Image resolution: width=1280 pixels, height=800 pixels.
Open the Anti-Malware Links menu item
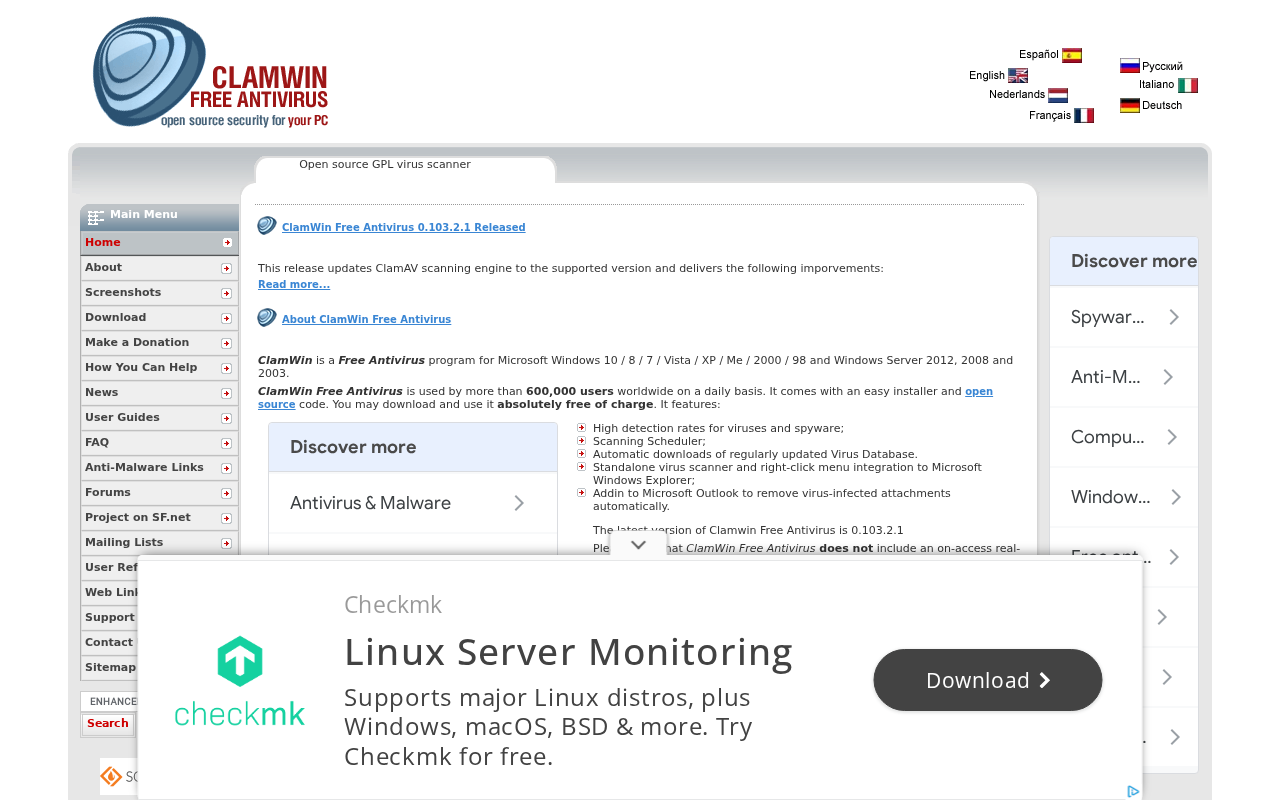pos(160,468)
